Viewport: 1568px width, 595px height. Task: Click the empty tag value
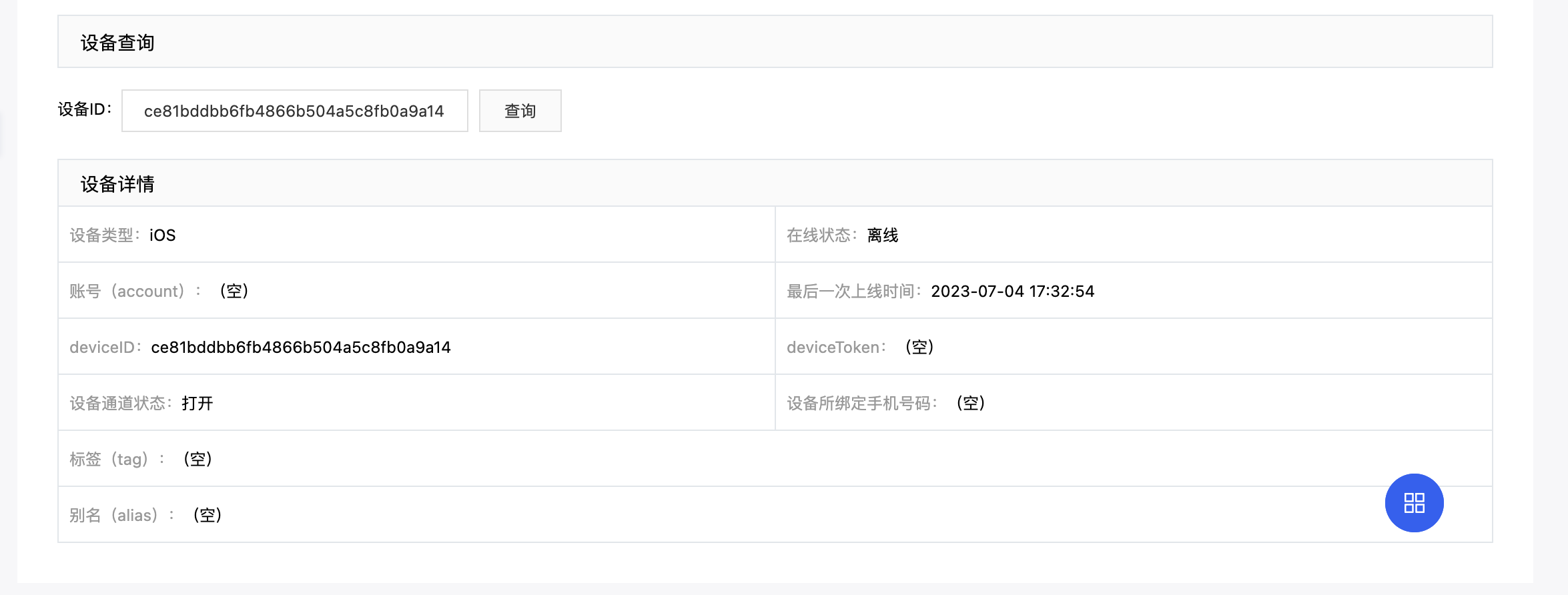coord(198,460)
